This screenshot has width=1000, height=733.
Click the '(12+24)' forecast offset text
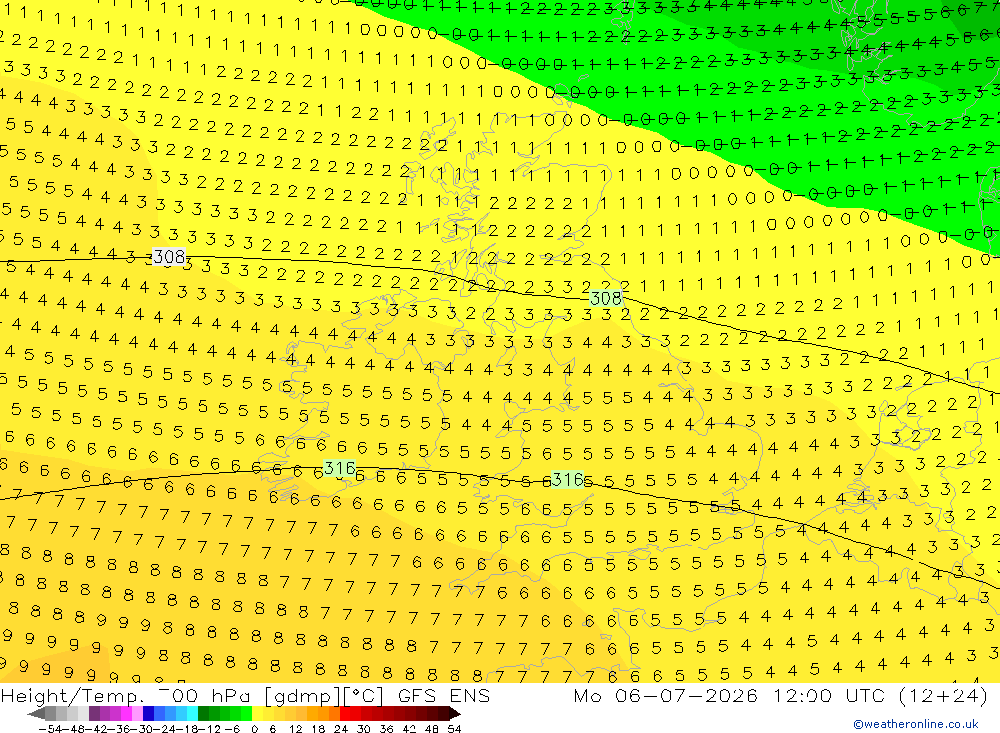click(x=943, y=695)
